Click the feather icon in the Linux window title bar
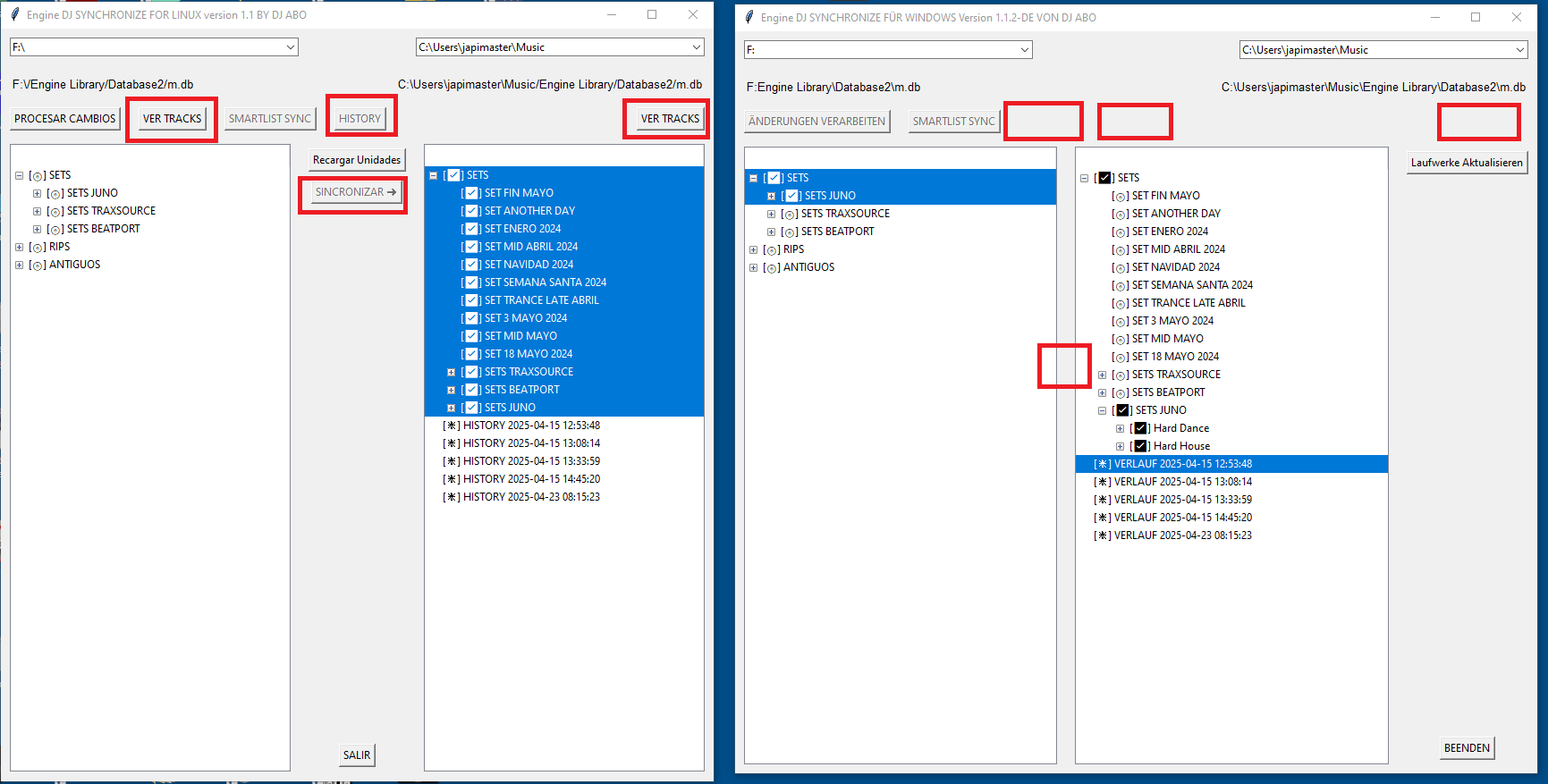This screenshot has height=784, width=1548. tap(14, 14)
